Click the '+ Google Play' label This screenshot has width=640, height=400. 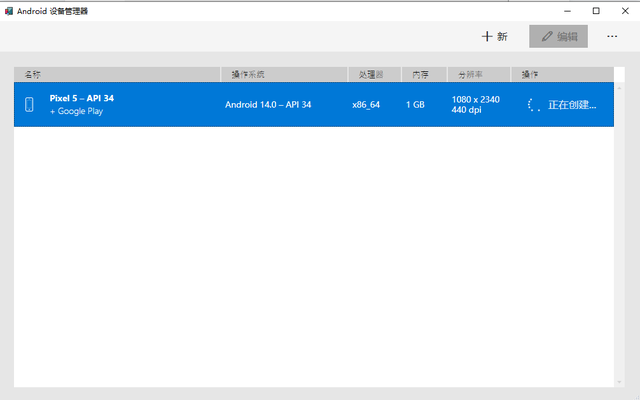(x=76, y=111)
